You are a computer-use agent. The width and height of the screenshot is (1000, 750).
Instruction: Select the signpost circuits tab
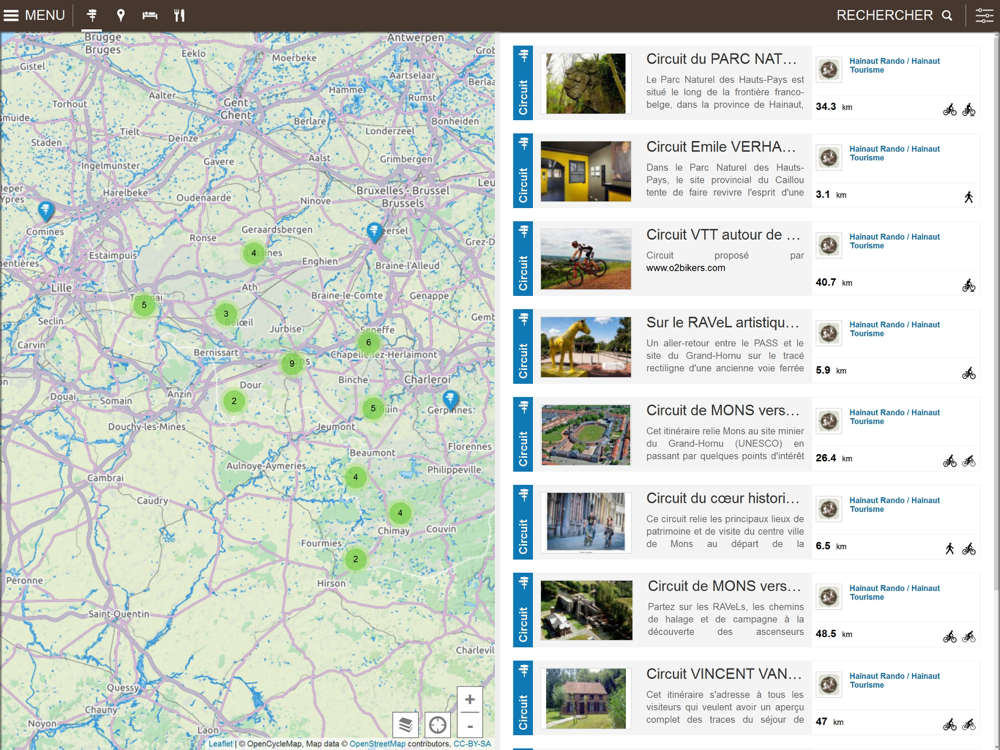pyautogui.click(x=92, y=15)
